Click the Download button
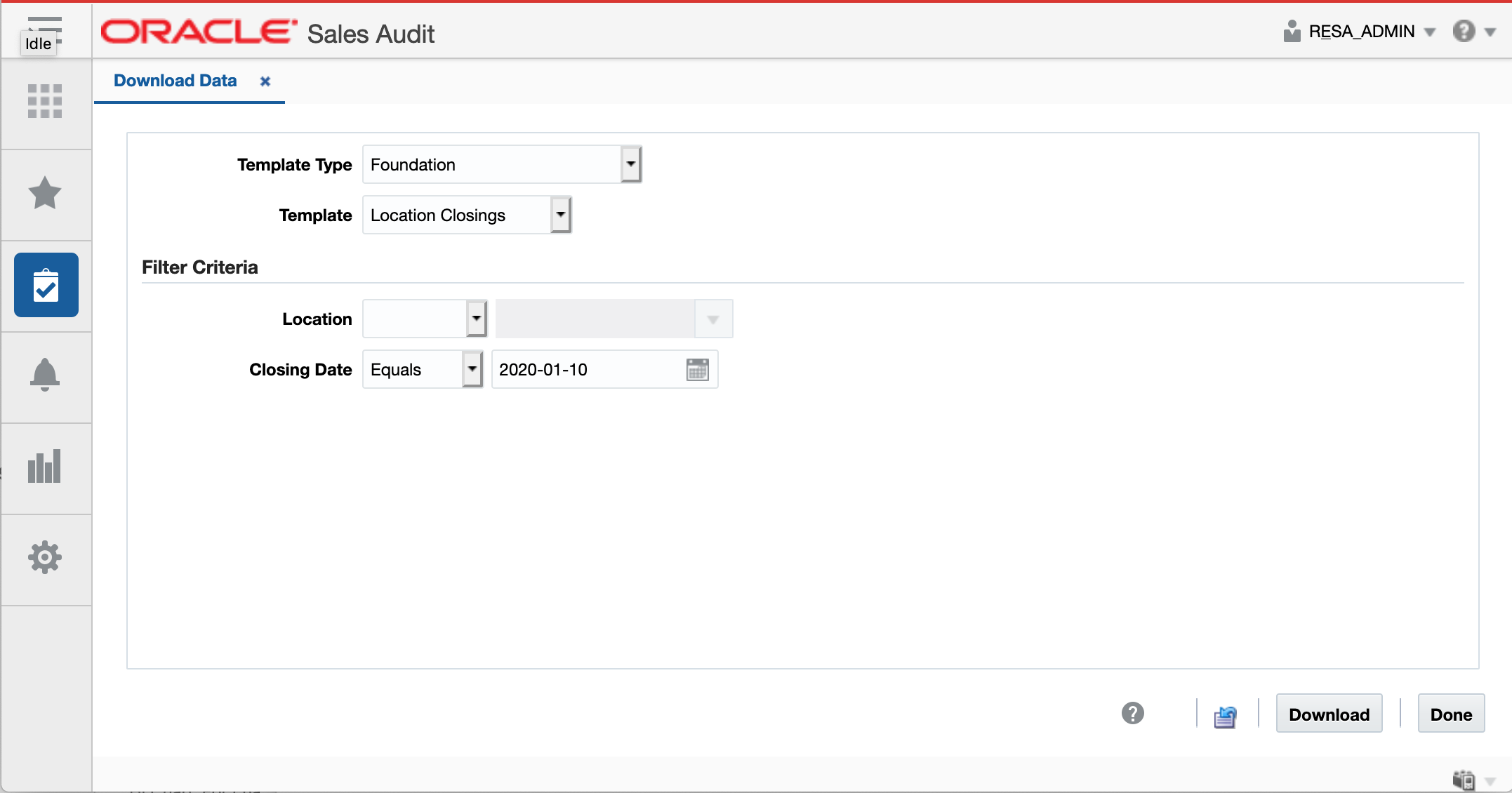This screenshot has width=1512, height=793. (1328, 714)
